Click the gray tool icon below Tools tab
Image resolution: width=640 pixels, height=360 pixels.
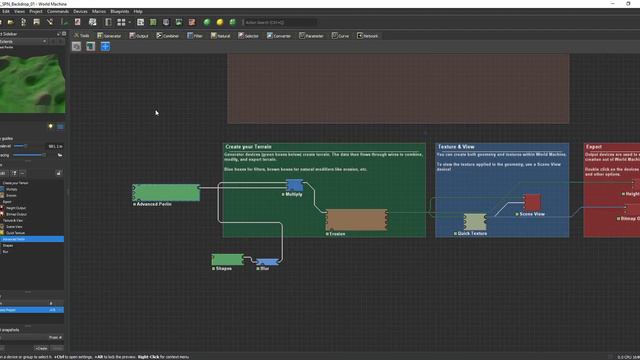point(76,47)
